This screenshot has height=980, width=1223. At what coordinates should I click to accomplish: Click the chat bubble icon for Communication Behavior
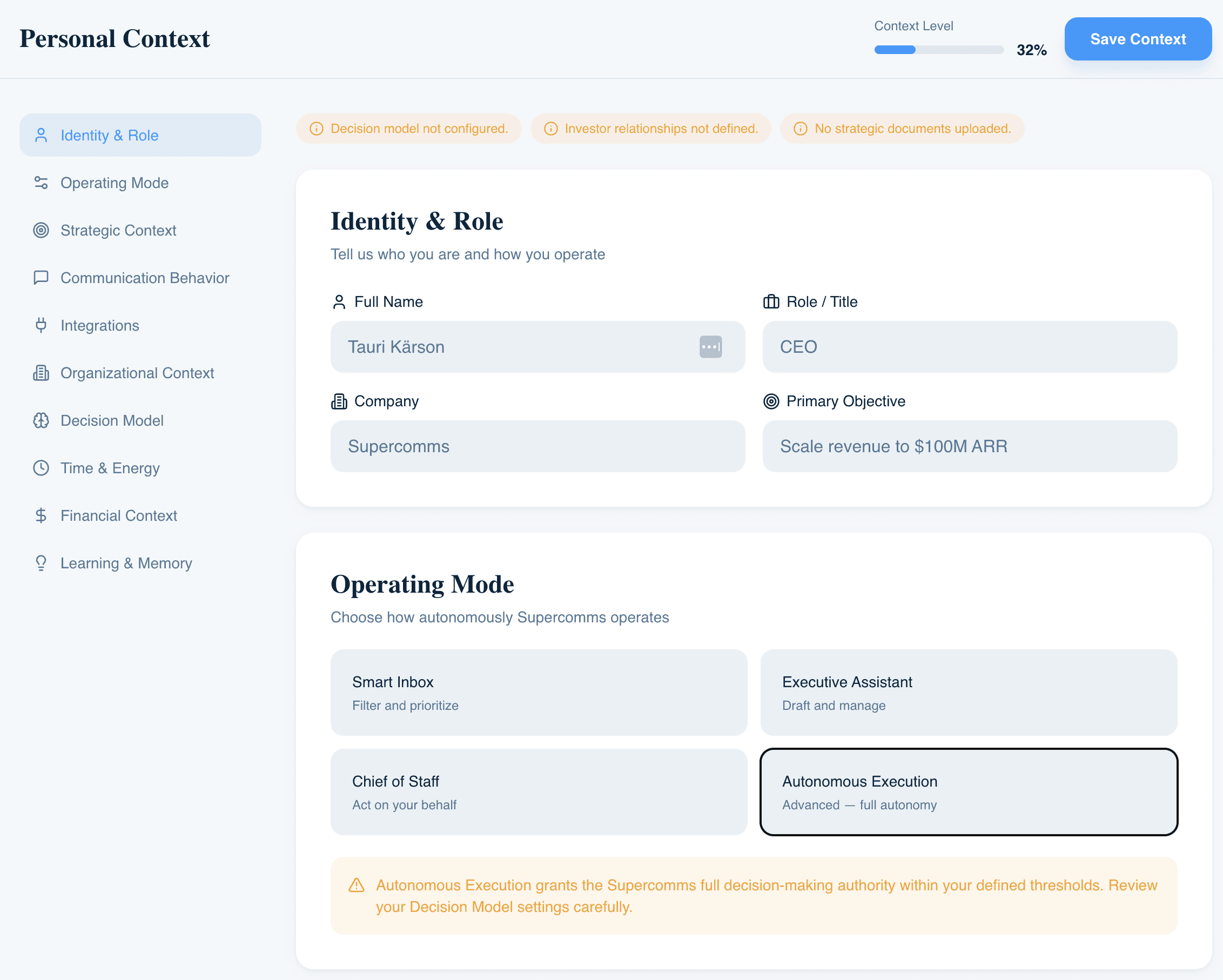[41, 278]
